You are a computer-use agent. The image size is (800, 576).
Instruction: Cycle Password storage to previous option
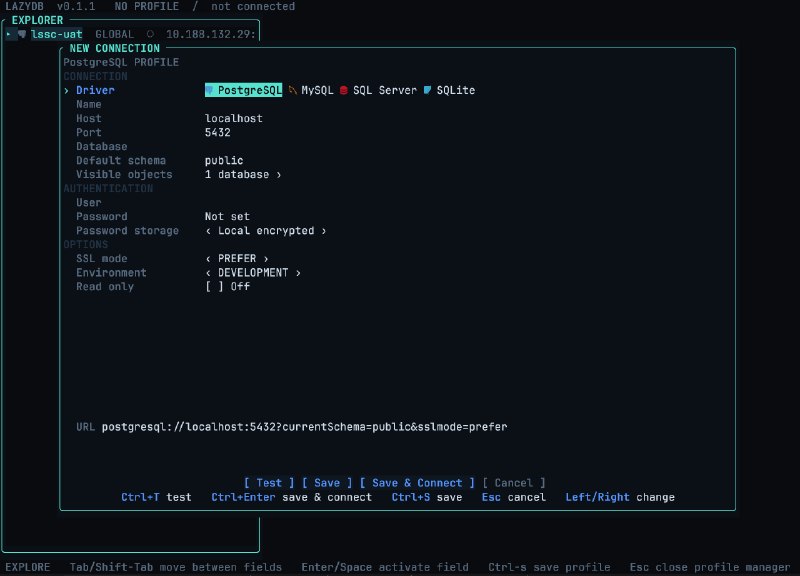click(208, 231)
